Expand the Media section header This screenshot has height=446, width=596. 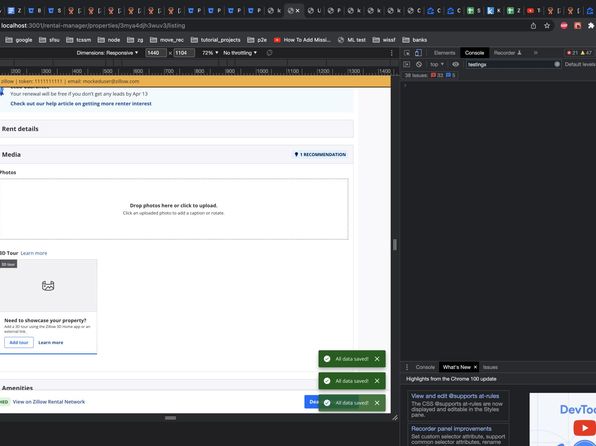point(176,154)
